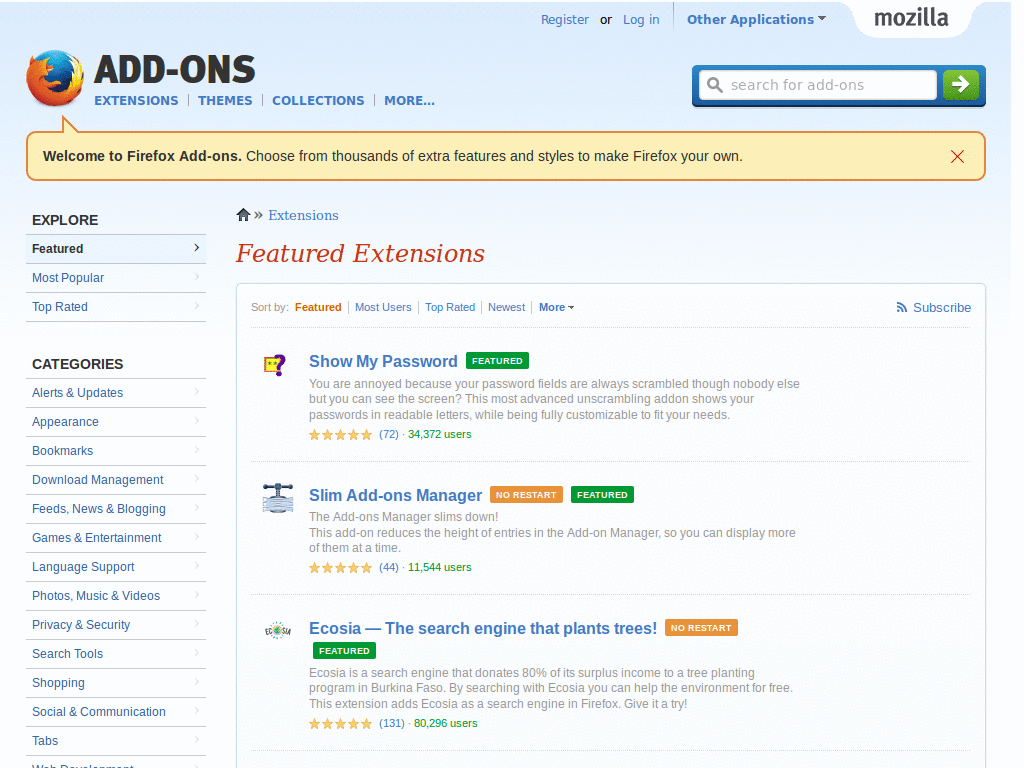Click the FEATURED badge on Show My Password
This screenshot has height=768, width=1024.
[497, 360]
